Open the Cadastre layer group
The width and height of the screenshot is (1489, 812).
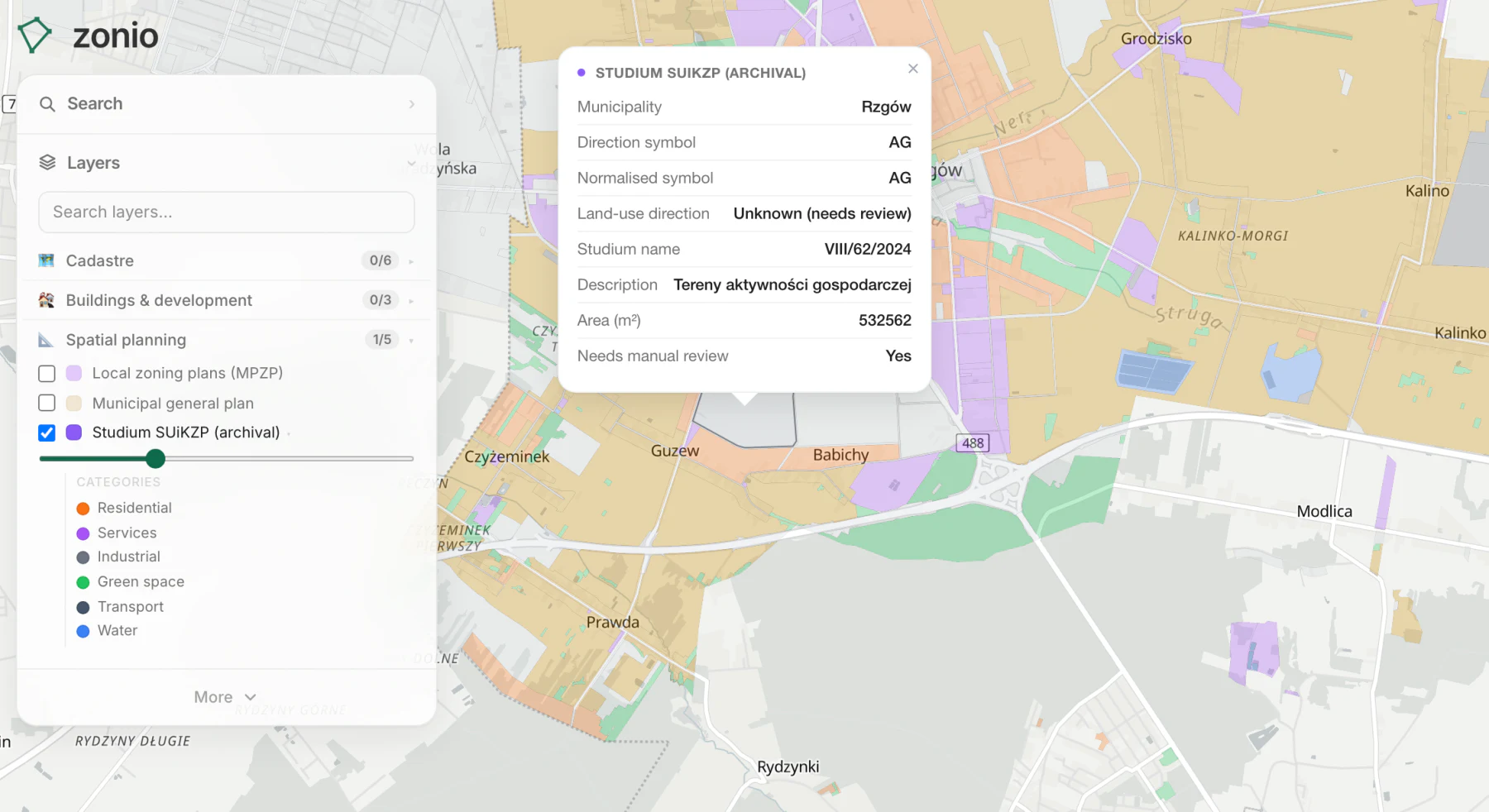[226, 260]
